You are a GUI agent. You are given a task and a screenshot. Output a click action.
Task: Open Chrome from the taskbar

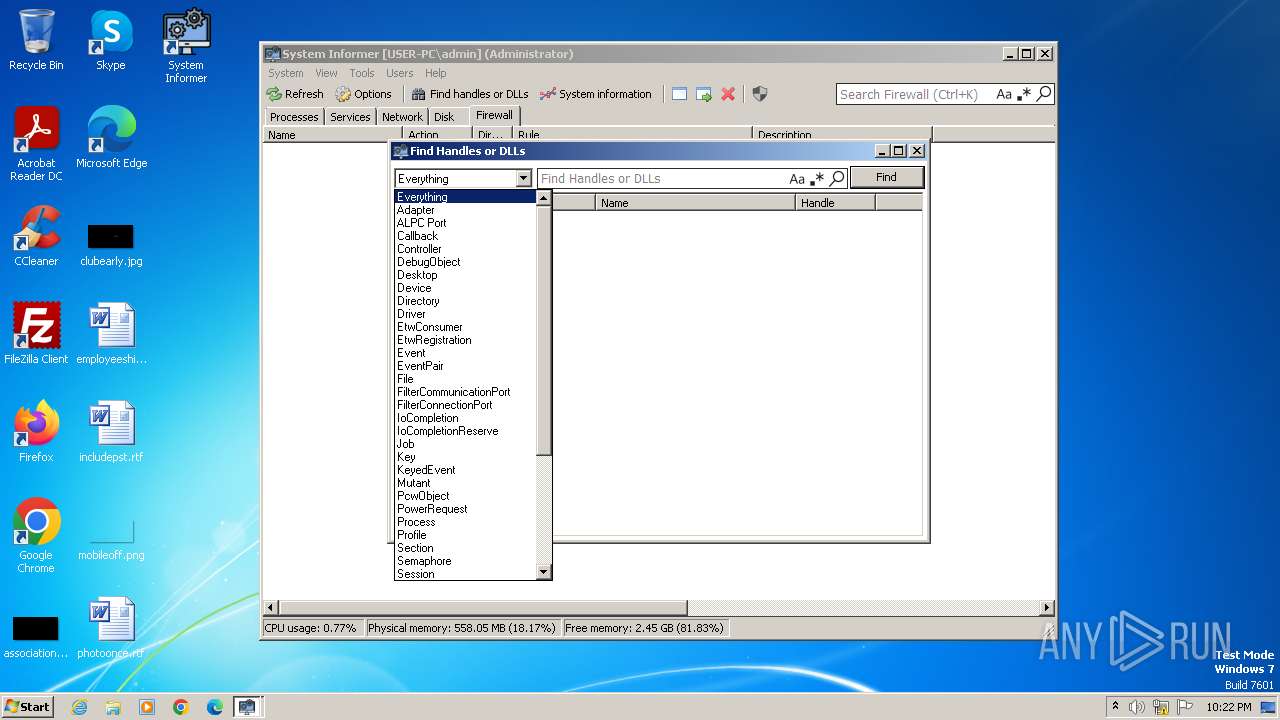pos(181,707)
